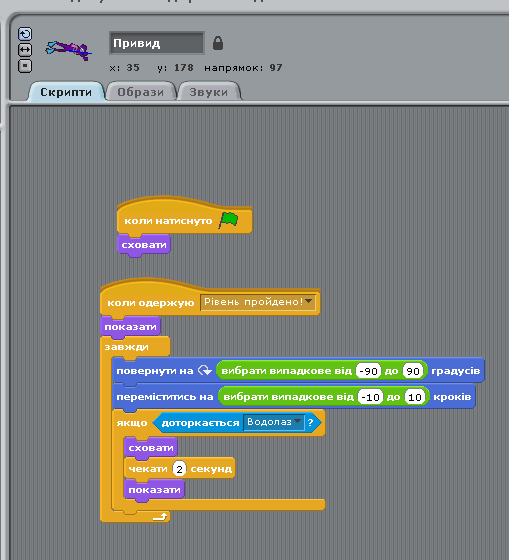The image size is (509, 560).
Task: Click the first сховати block under the flag
Action: [144, 245]
